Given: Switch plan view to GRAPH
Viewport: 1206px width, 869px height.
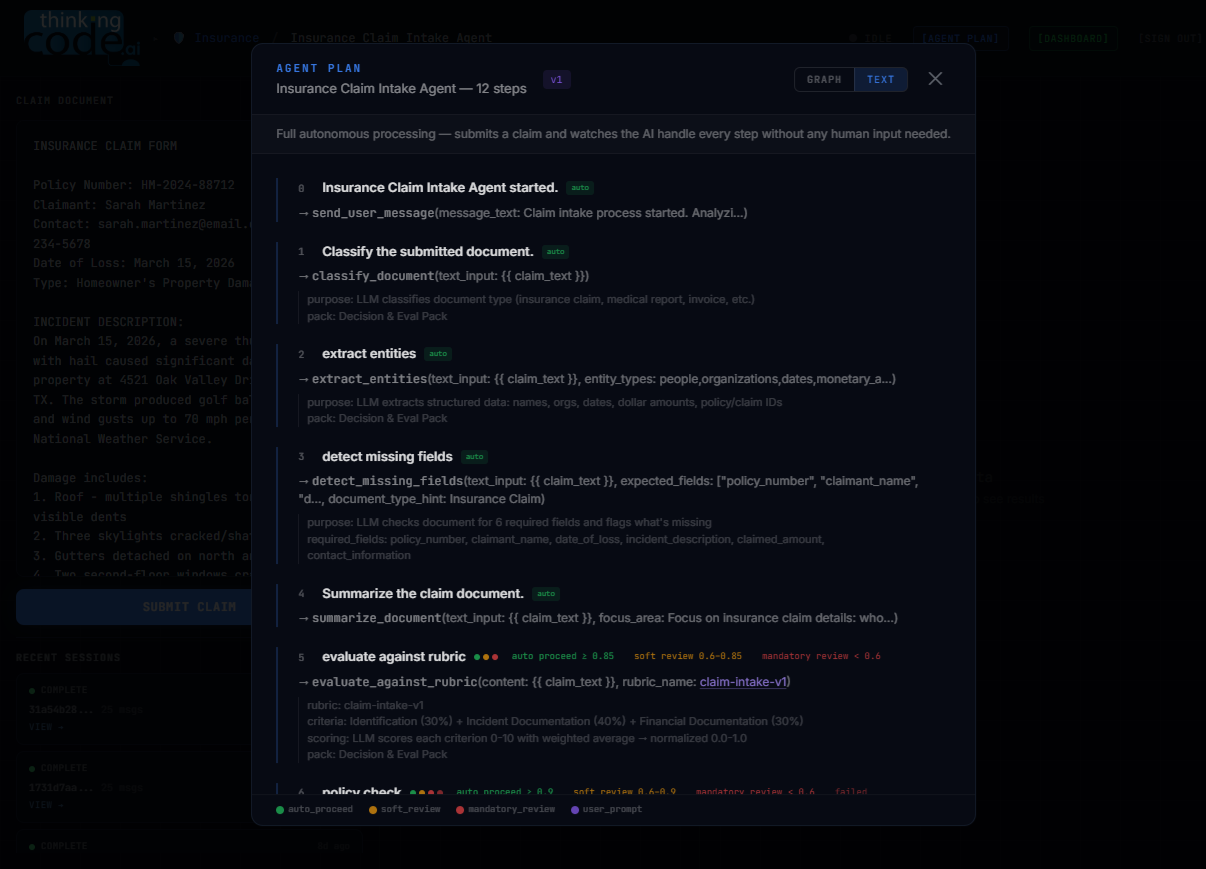Looking at the screenshot, I should 824,80.
